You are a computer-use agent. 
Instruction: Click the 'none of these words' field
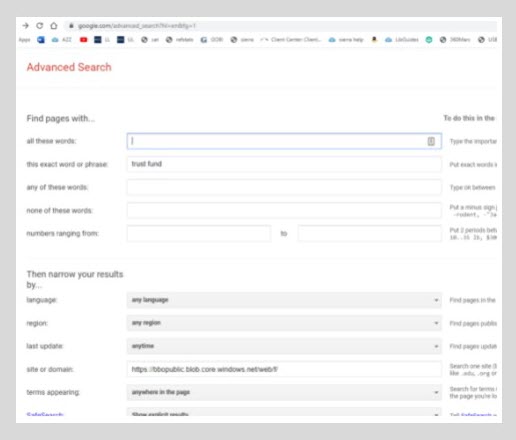tap(284, 210)
